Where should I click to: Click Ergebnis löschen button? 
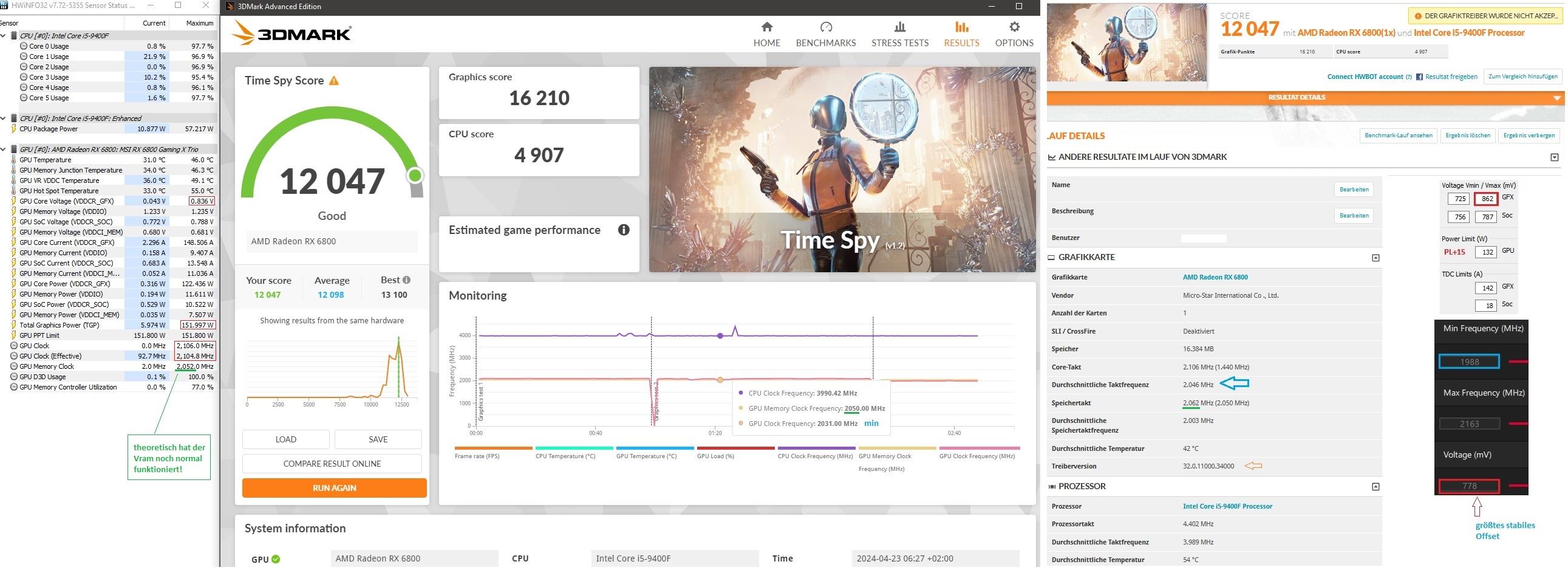[x=1468, y=135]
